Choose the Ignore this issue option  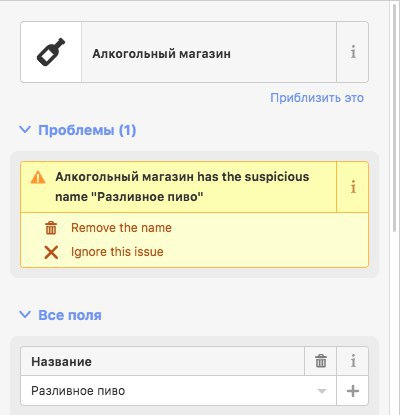point(117,252)
